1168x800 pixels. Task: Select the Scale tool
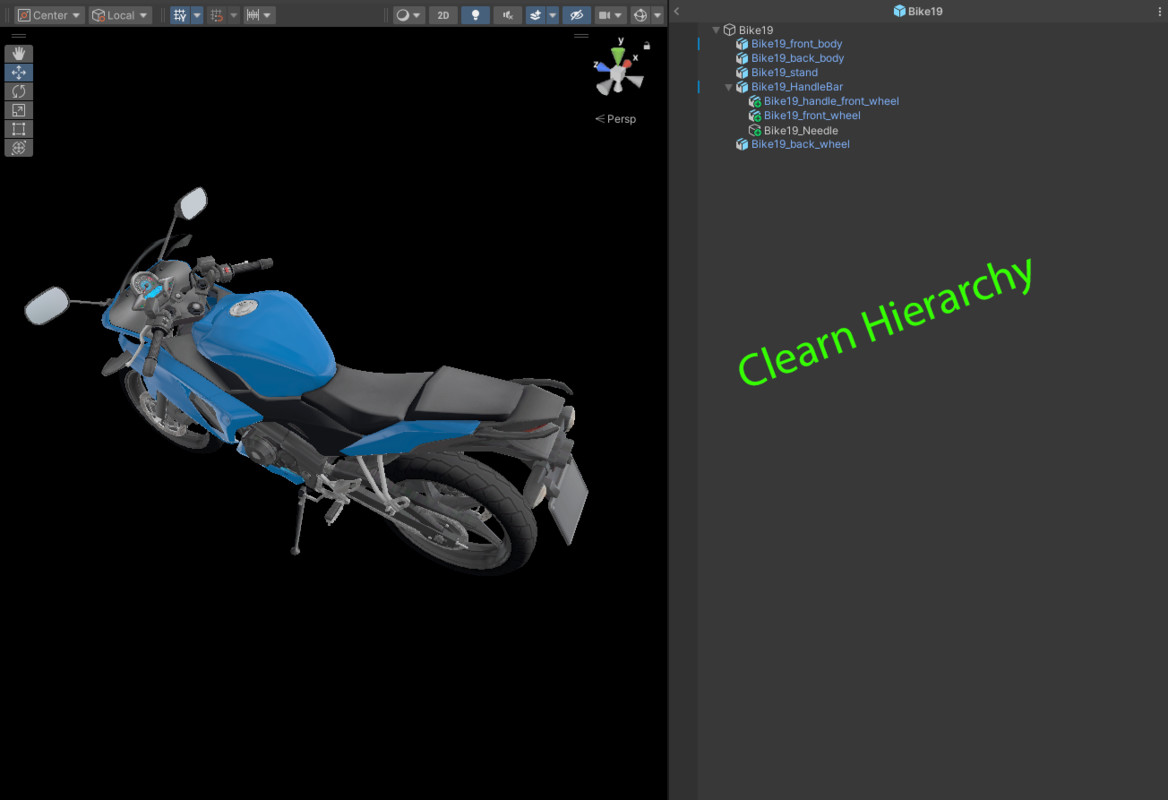[x=18, y=109]
